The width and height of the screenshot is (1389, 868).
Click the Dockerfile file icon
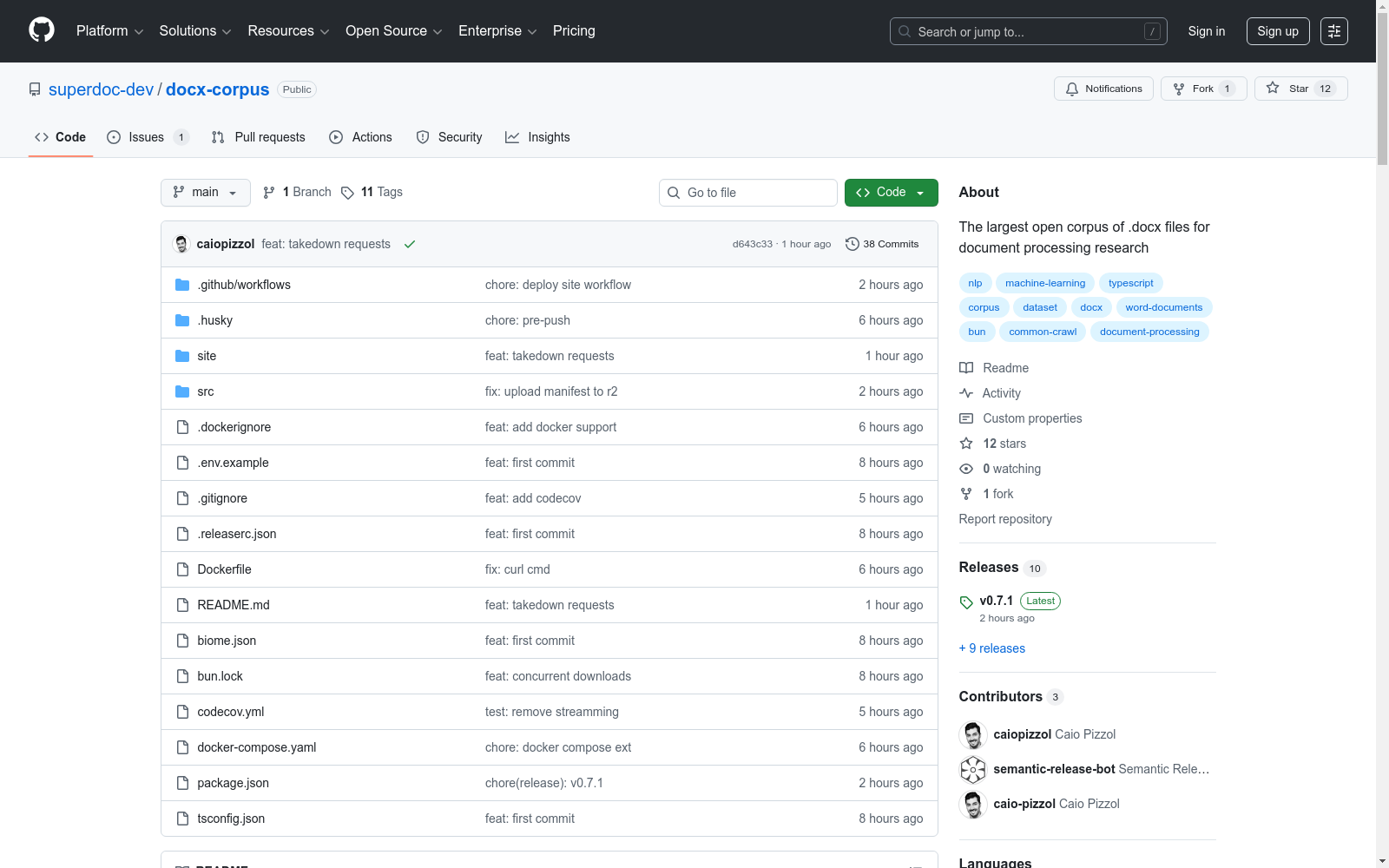coord(182,569)
